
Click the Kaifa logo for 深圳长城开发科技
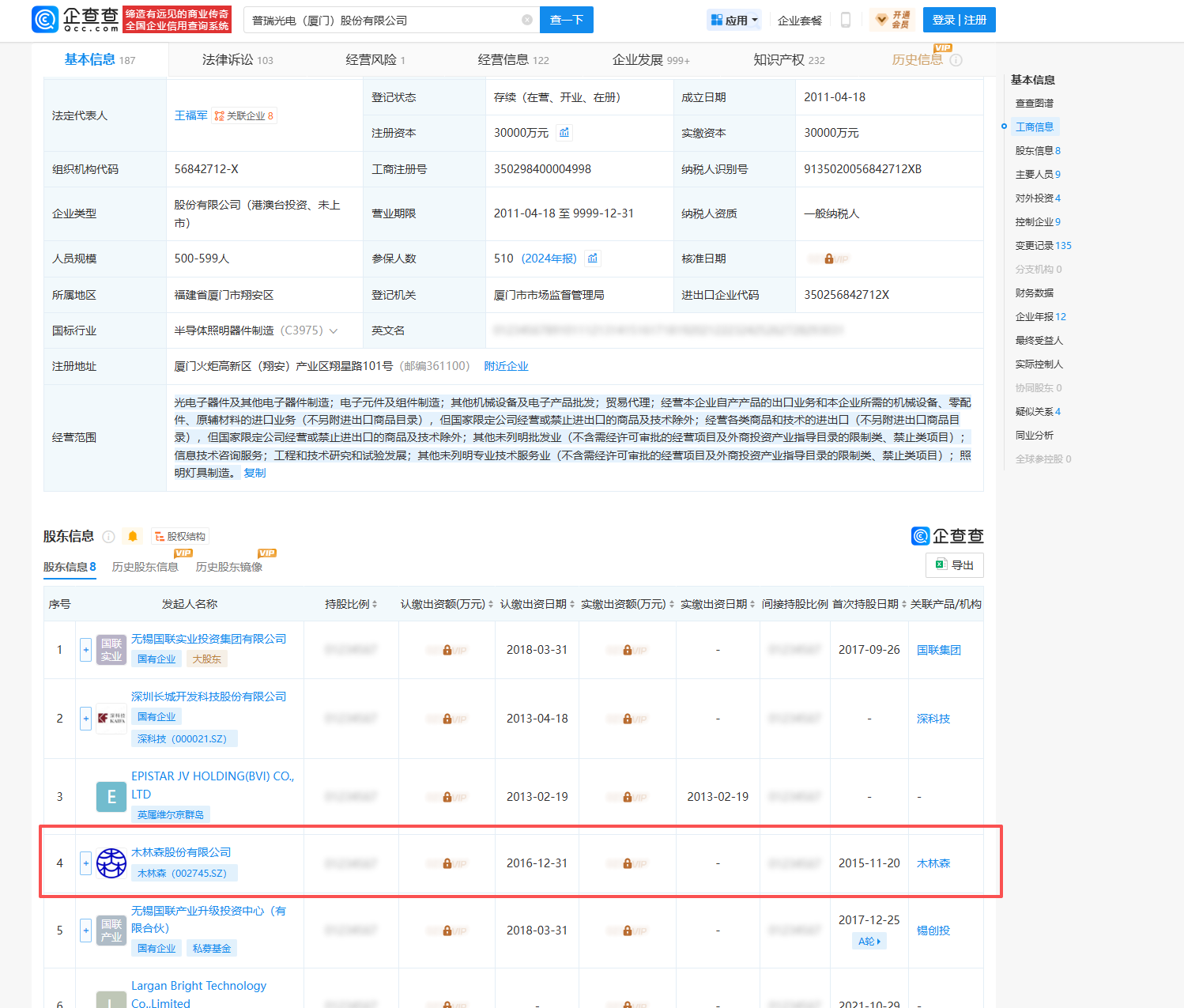111,719
